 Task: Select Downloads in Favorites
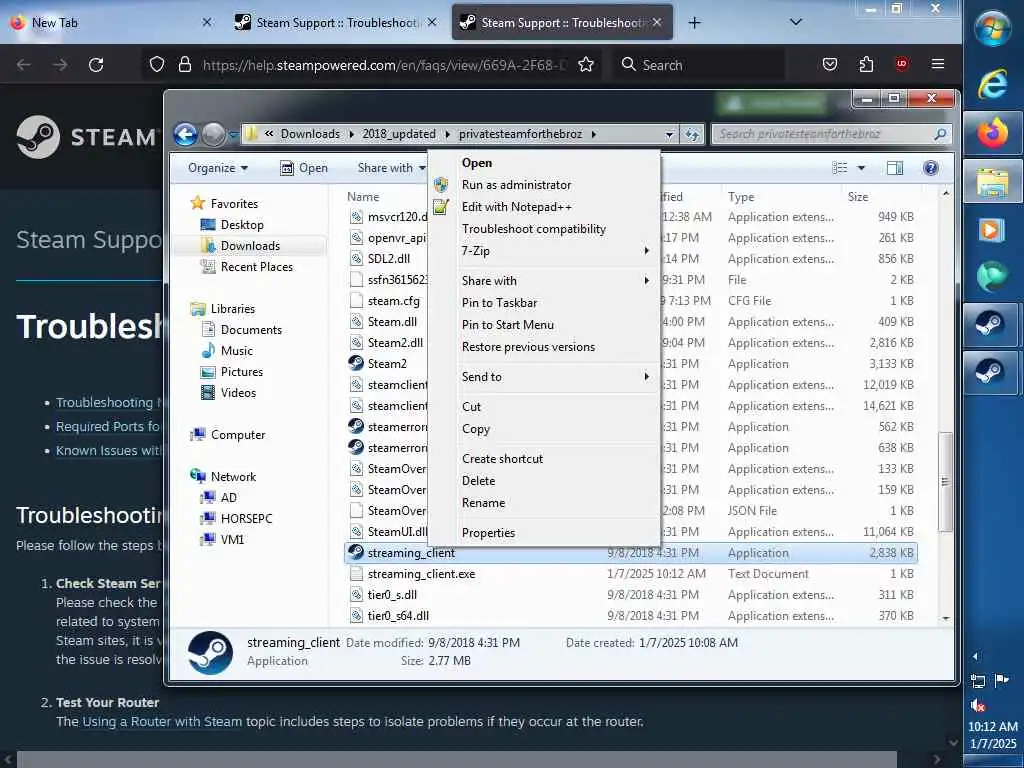coord(250,246)
